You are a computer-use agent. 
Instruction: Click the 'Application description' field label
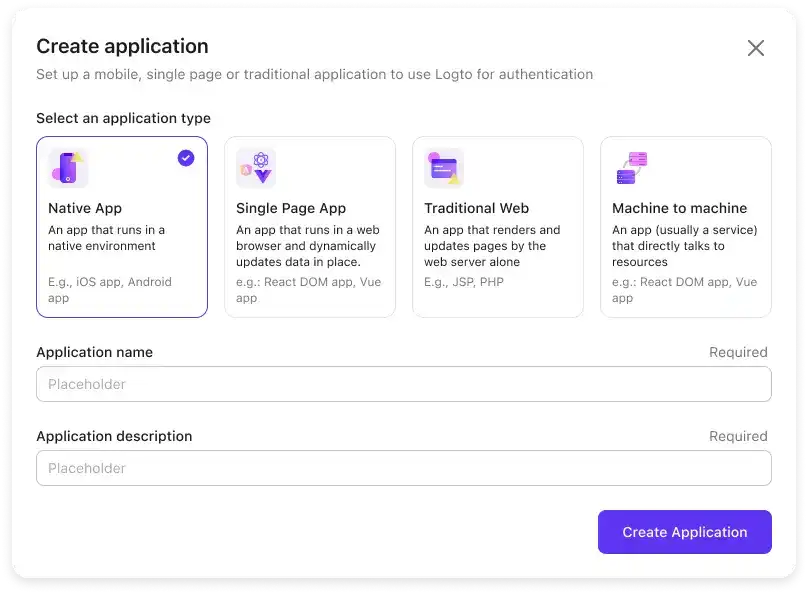114,436
